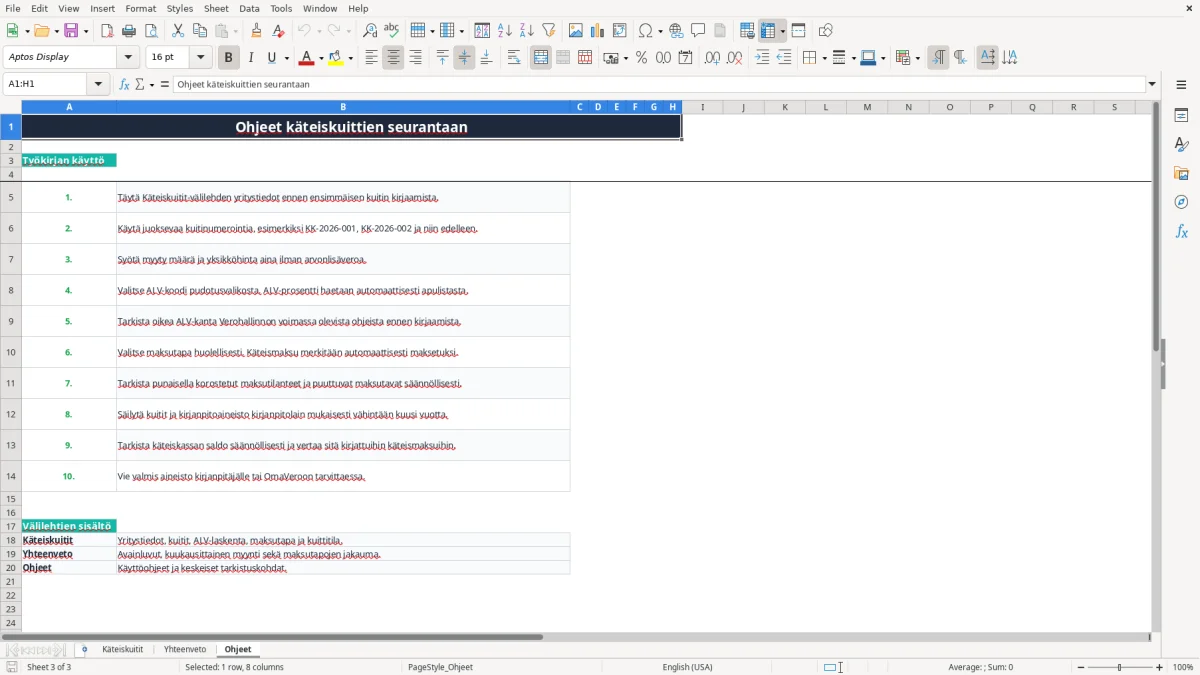Click the Clone Formatting paintbrush icon
Screen dimensions: 1200x675
coord(256,31)
